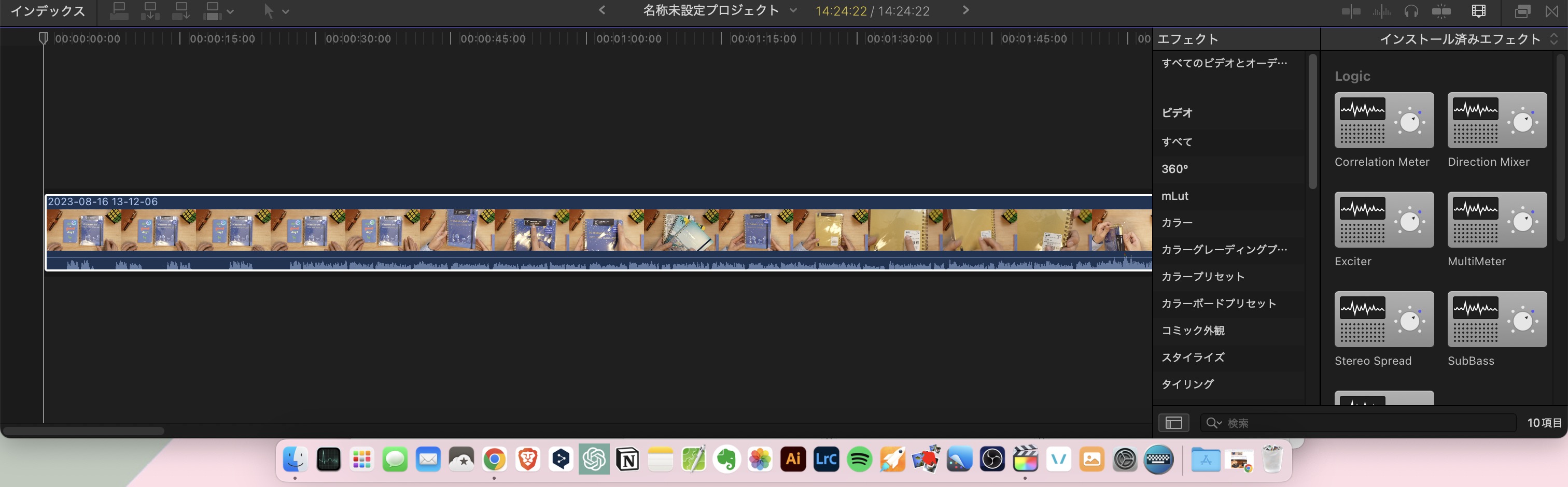The height and width of the screenshot is (487, 1568).
Task: Toggle the Transitions browser icon
Action: (x=1552, y=11)
